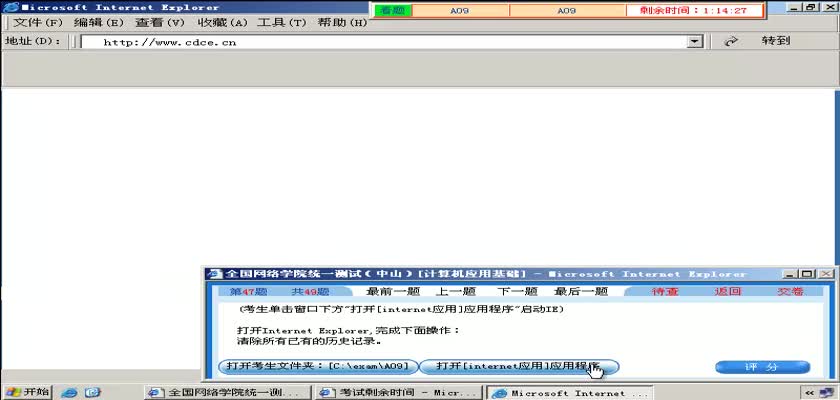Image resolution: width=840 pixels, height=400 pixels.
Task: Click the 共49题 total indicator
Action: (310, 292)
